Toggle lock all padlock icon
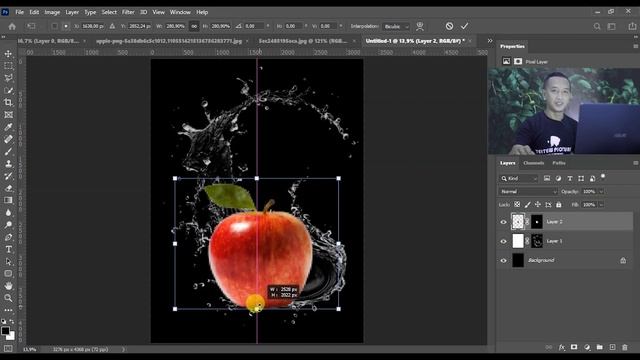The image size is (640, 360). pos(559,204)
